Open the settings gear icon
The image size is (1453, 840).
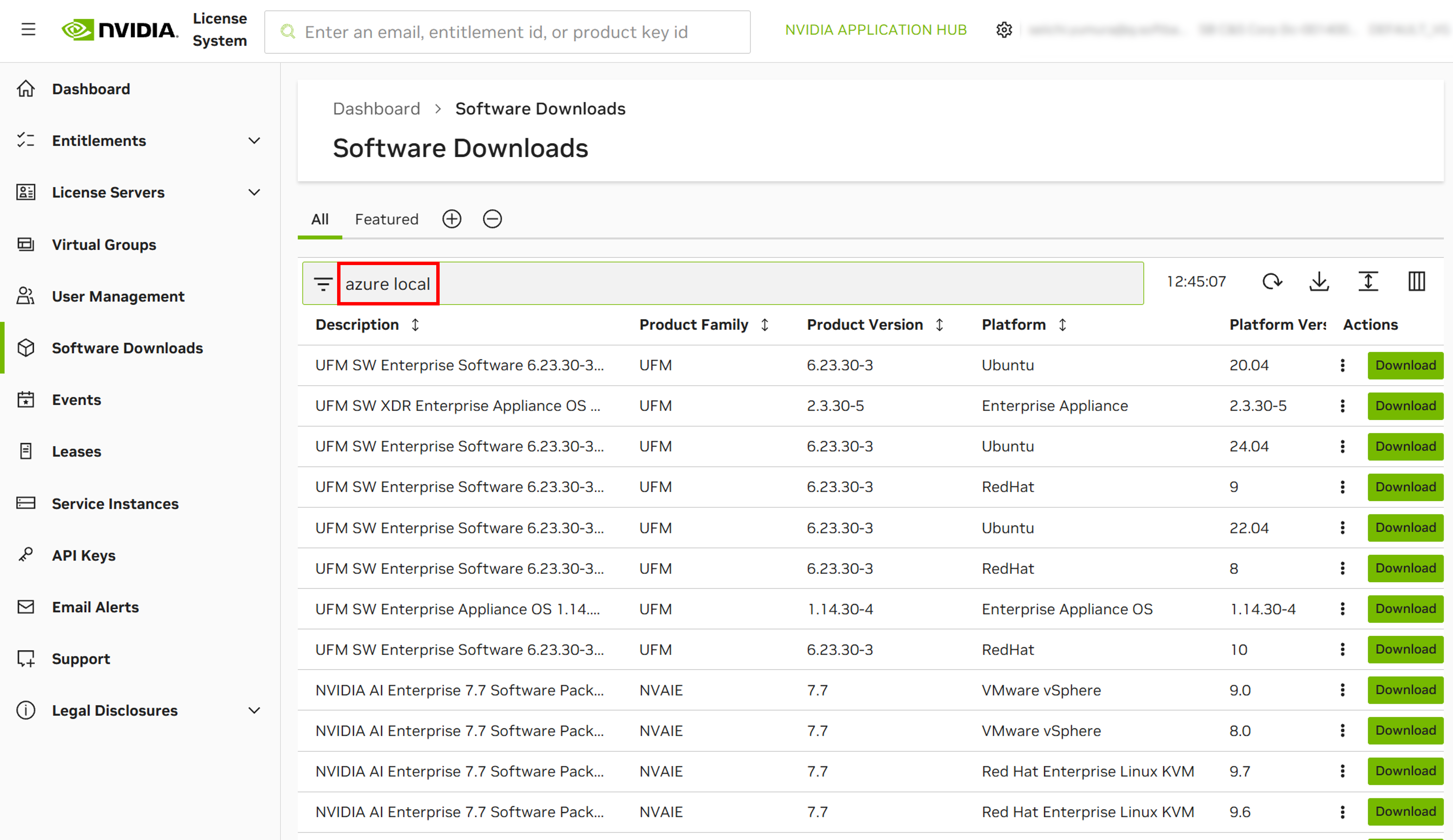1004,30
